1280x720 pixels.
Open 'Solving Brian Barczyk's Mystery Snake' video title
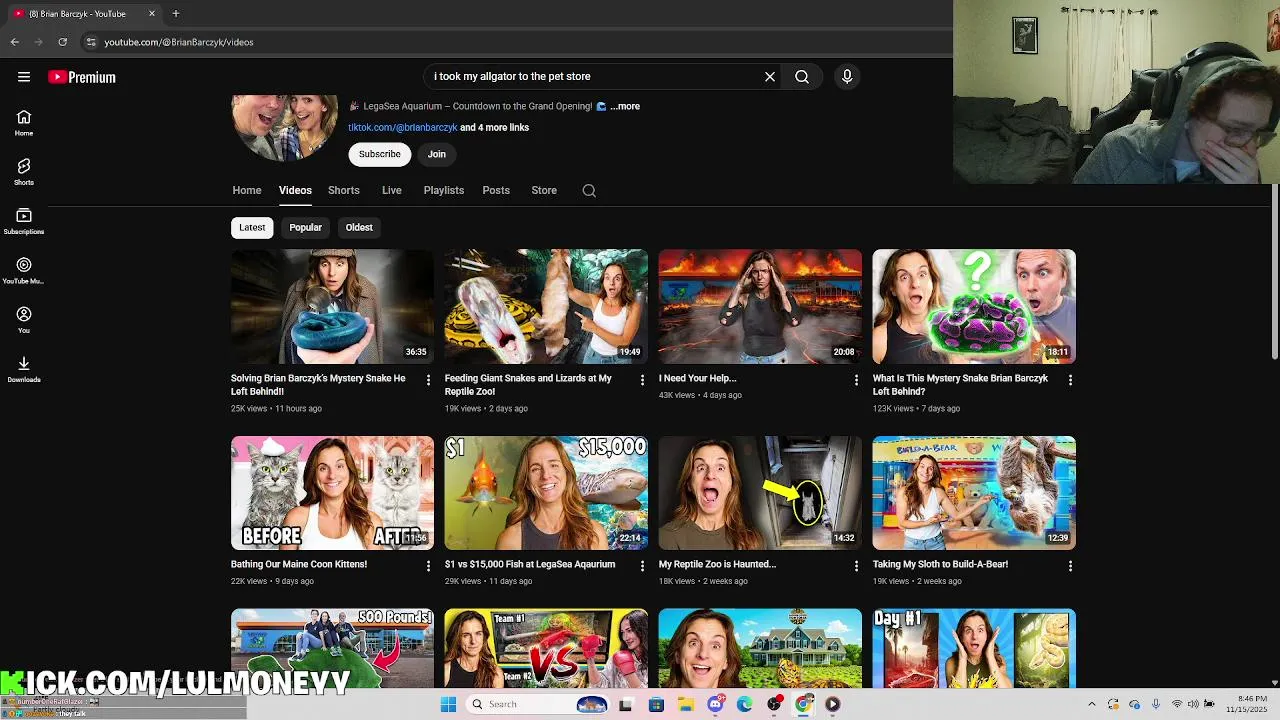318,385
